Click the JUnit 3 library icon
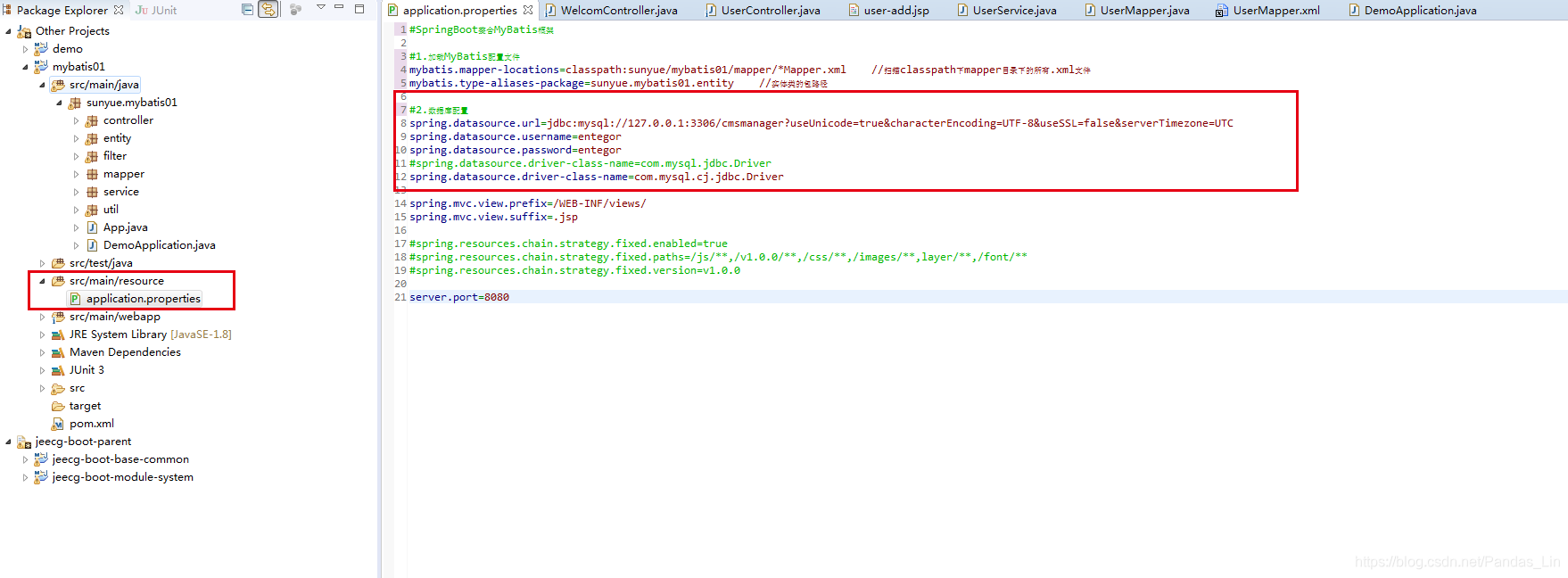 pyautogui.click(x=58, y=370)
